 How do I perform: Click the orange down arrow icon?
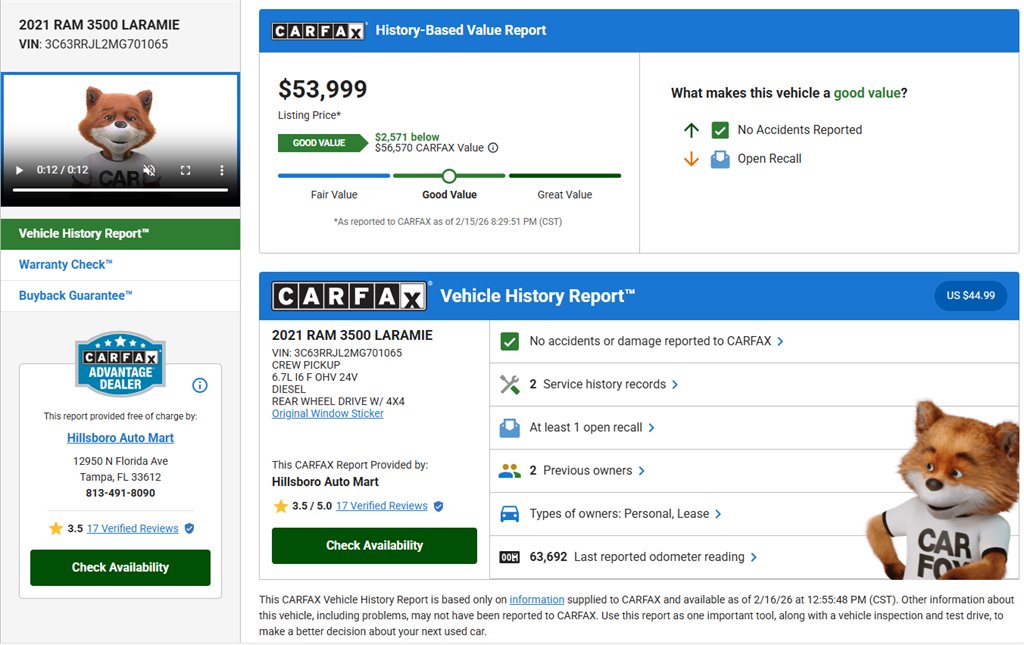[x=691, y=159]
